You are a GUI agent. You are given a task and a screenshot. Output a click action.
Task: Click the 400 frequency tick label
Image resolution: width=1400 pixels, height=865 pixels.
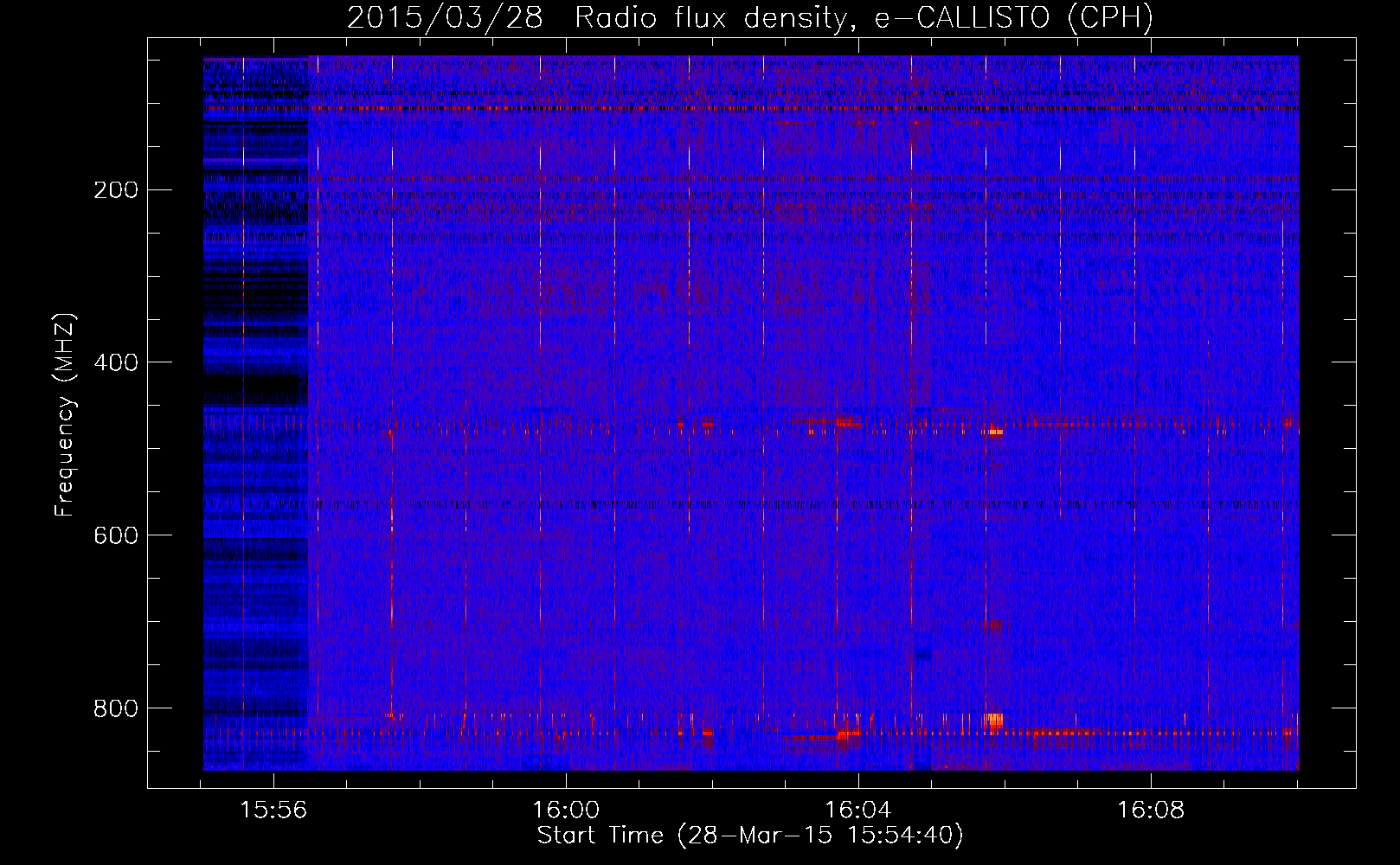(115, 362)
